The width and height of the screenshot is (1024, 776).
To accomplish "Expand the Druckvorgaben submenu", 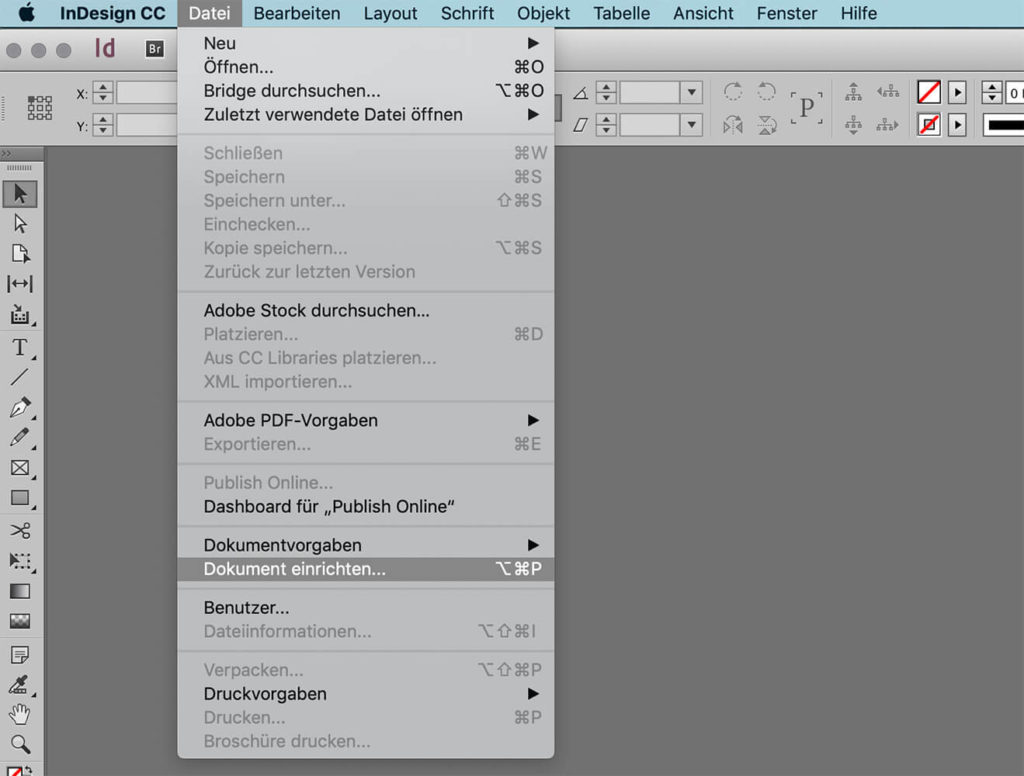I will 366,694.
